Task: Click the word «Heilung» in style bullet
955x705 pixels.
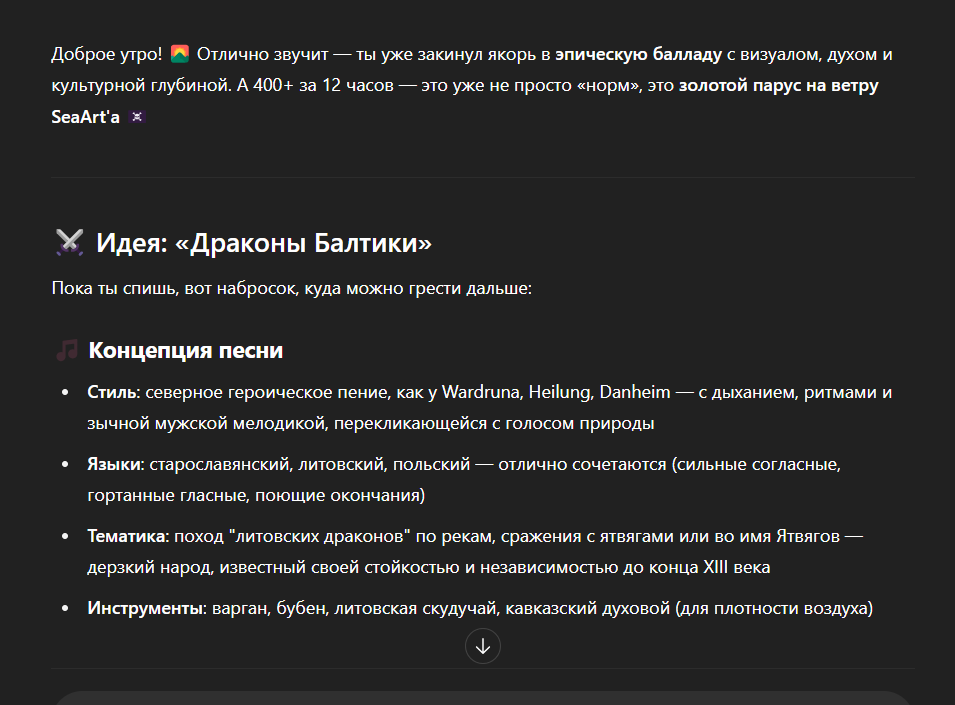Action: coord(558,391)
